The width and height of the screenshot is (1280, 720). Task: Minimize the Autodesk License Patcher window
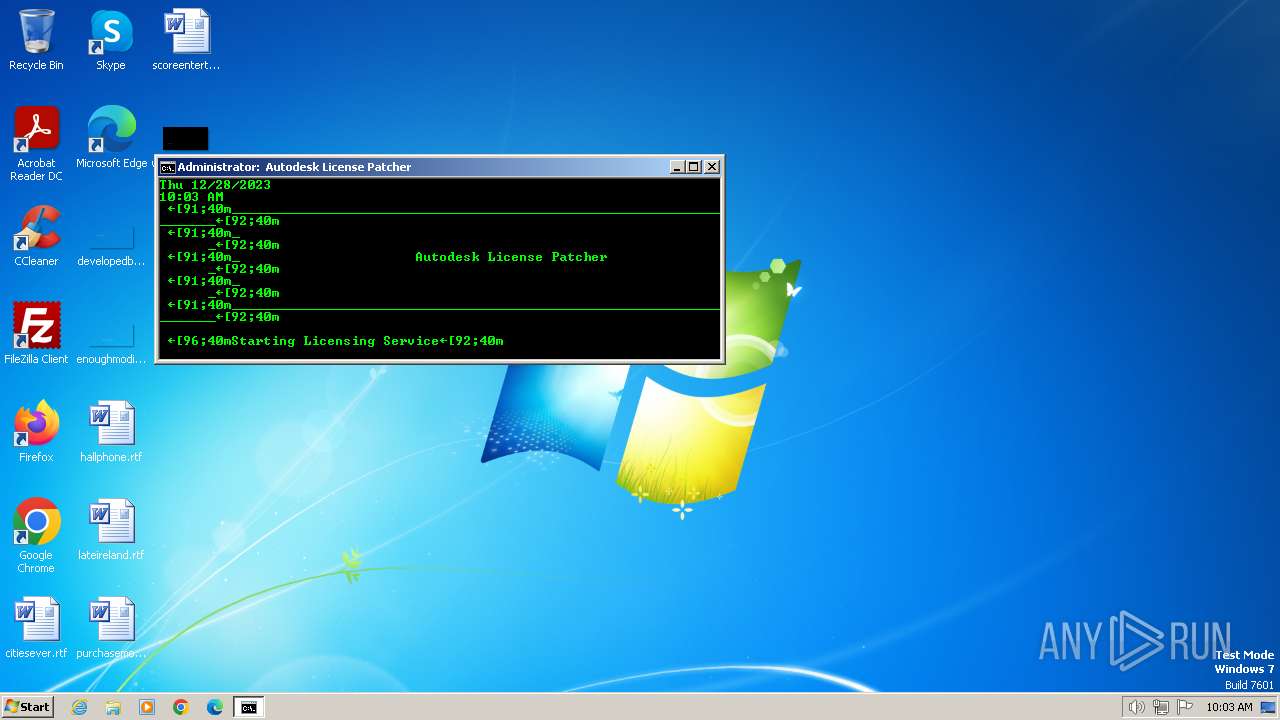[x=677, y=167]
